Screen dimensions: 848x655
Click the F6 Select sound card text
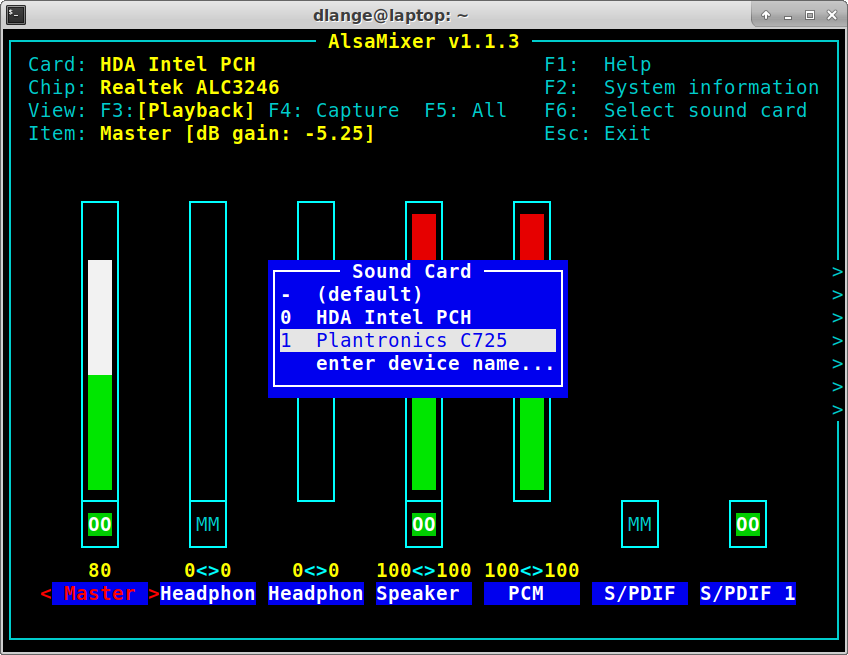coord(675,110)
